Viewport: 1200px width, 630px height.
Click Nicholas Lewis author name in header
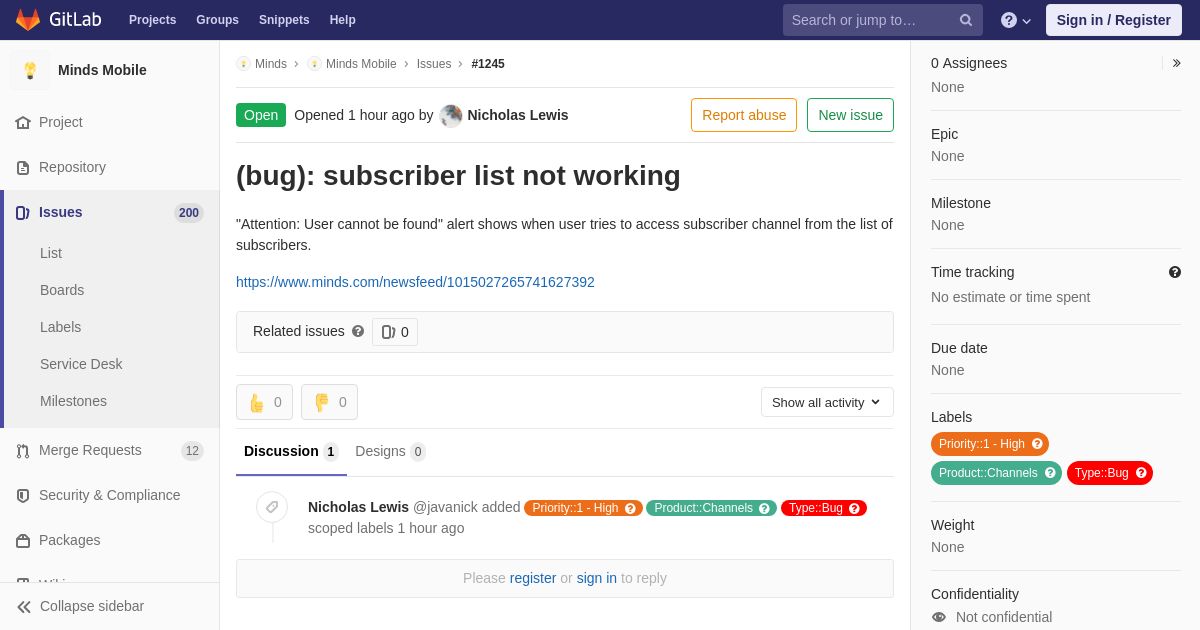coord(518,115)
